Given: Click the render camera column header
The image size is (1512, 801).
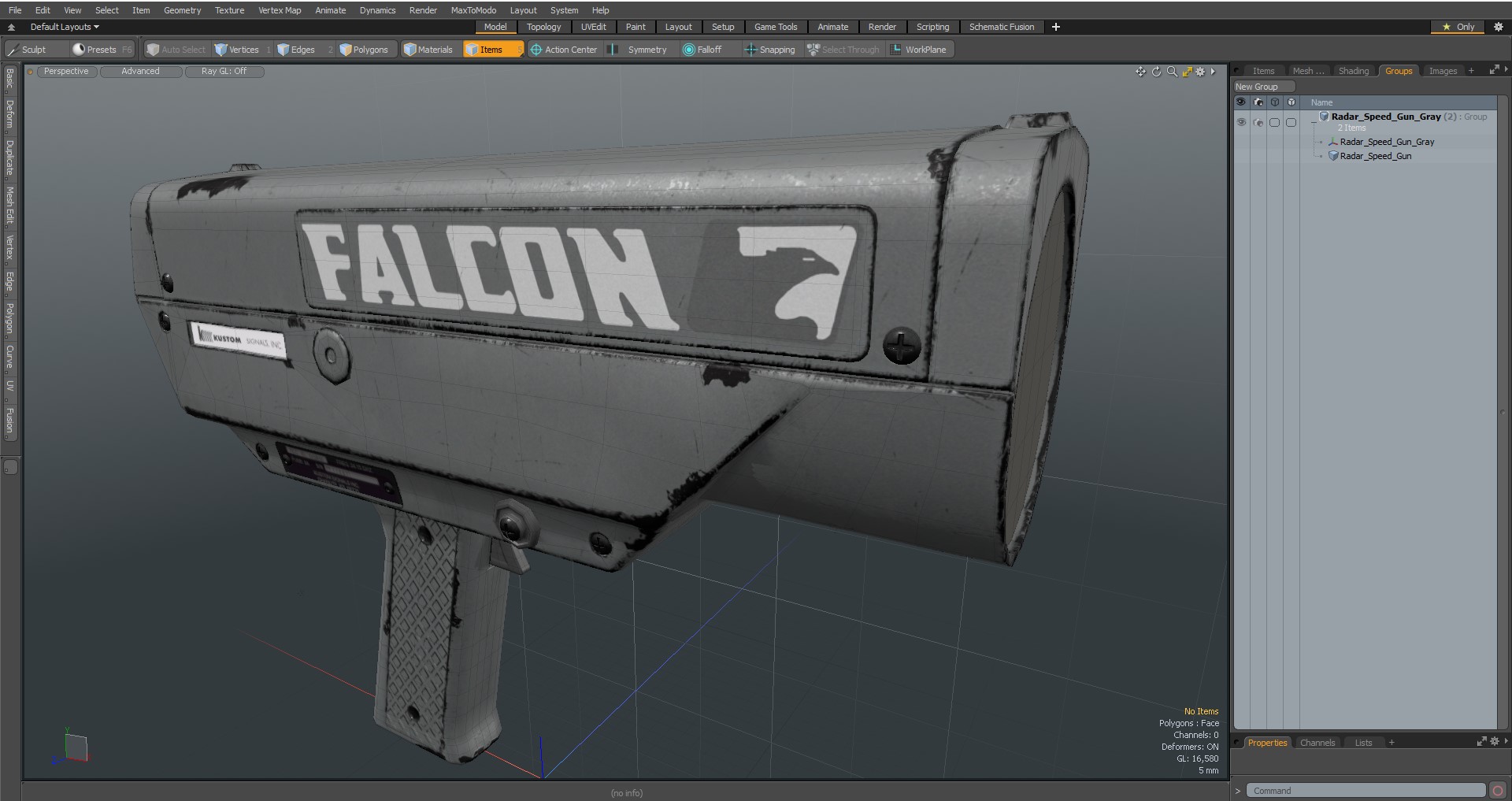Looking at the screenshot, I should tap(1258, 102).
